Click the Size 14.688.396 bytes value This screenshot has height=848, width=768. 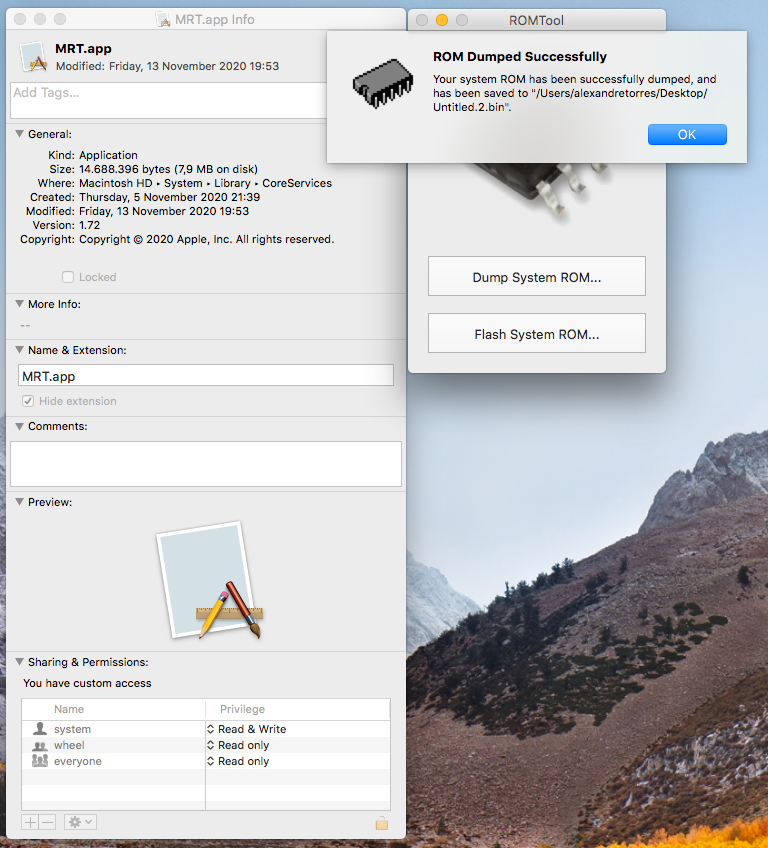pos(168,169)
